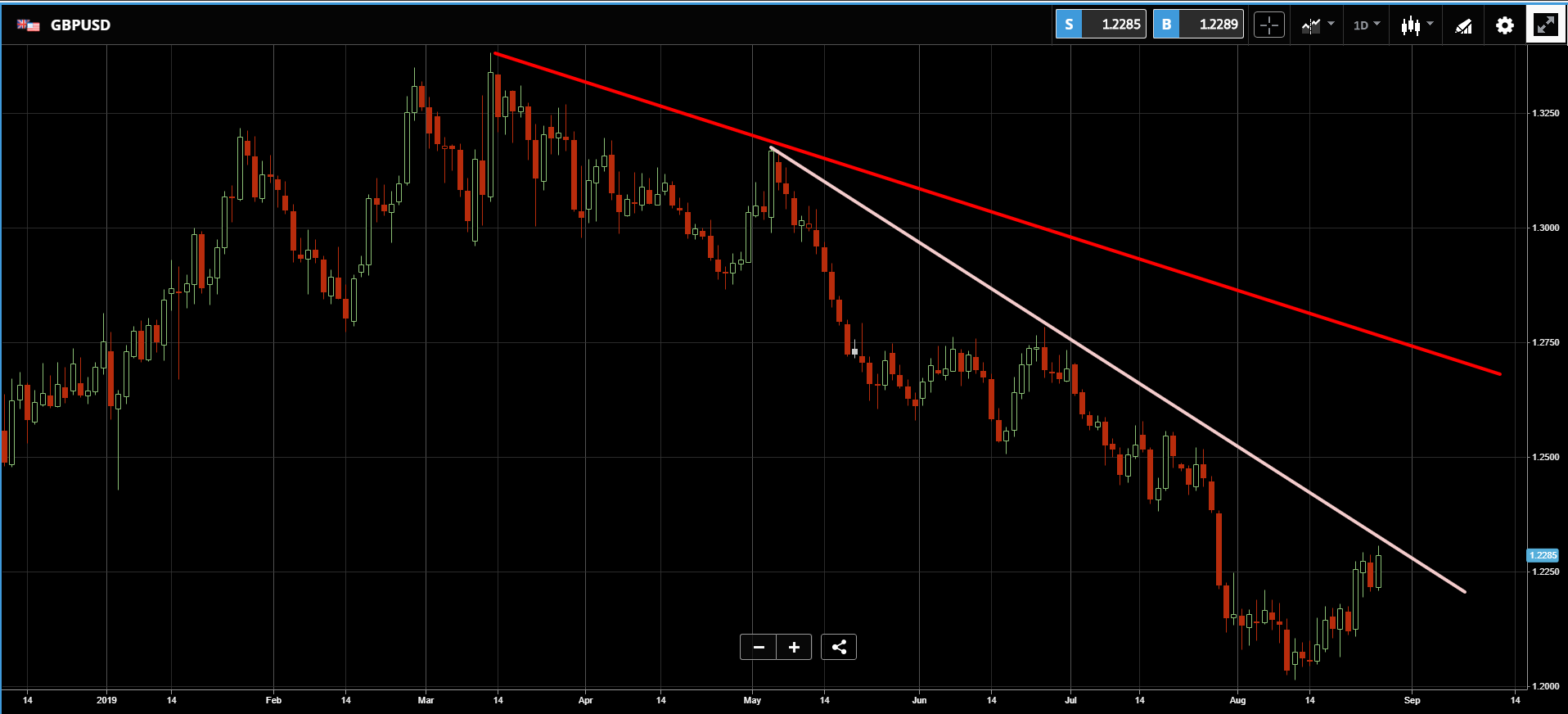Click the Apr label on time axis
The height and width of the screenshot is (714, 1568).
coord(585,700)
